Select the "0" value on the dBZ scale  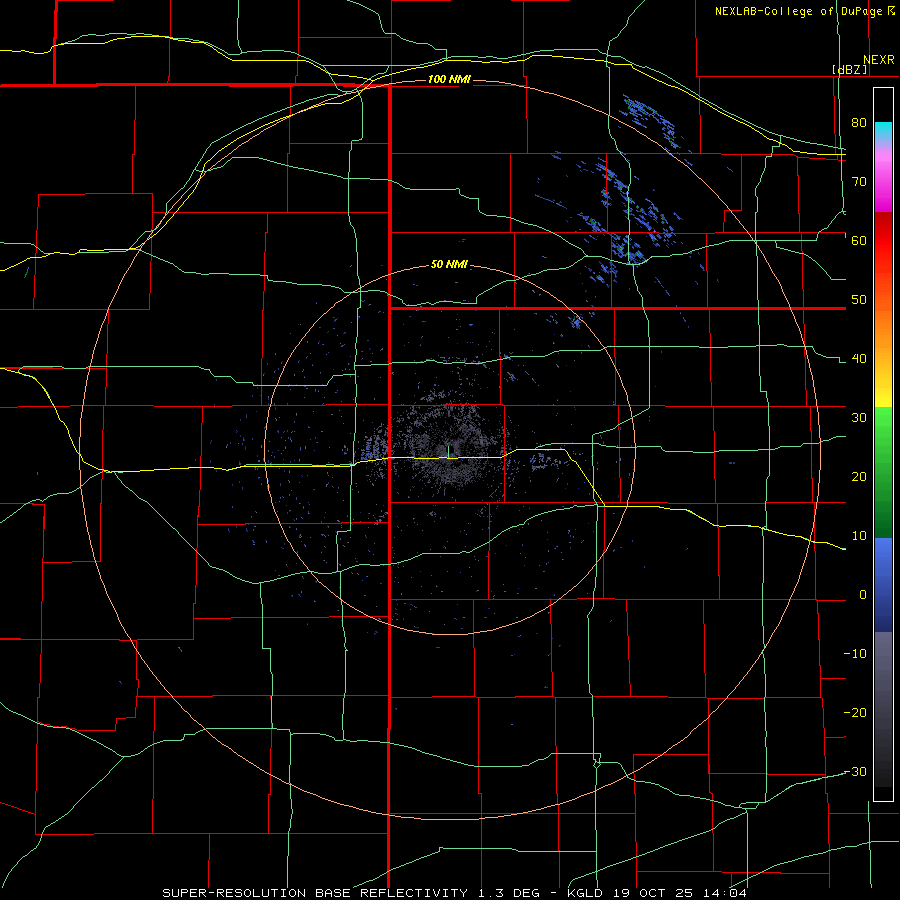pyautogui.click(x=863, y=595)
